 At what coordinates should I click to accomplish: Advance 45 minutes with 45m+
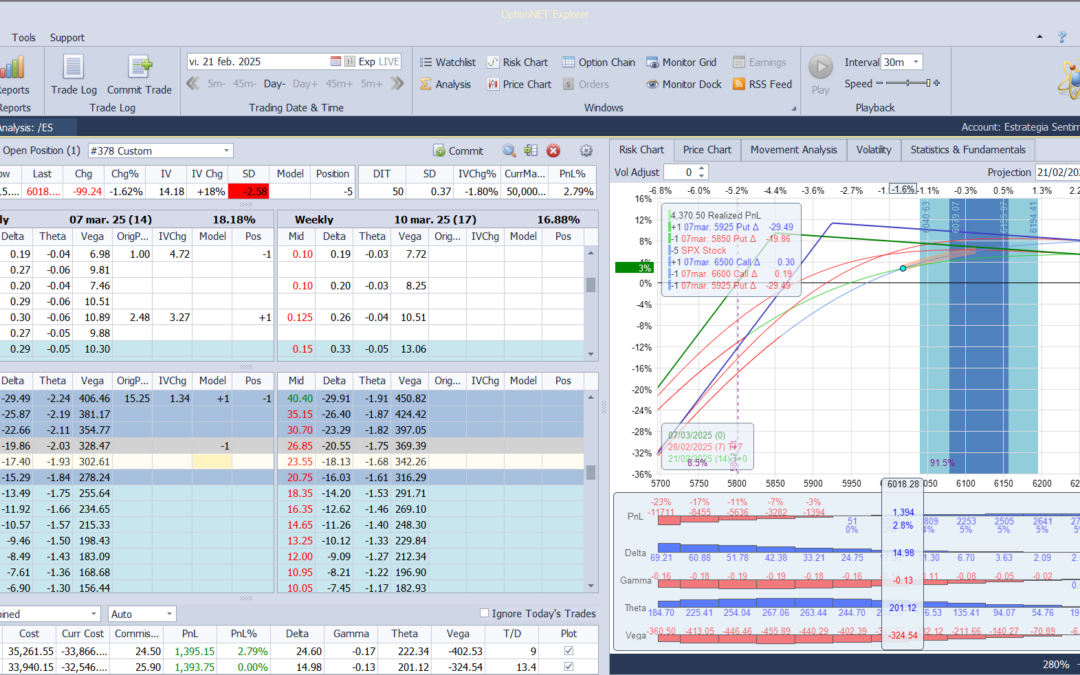coord(339,84)
